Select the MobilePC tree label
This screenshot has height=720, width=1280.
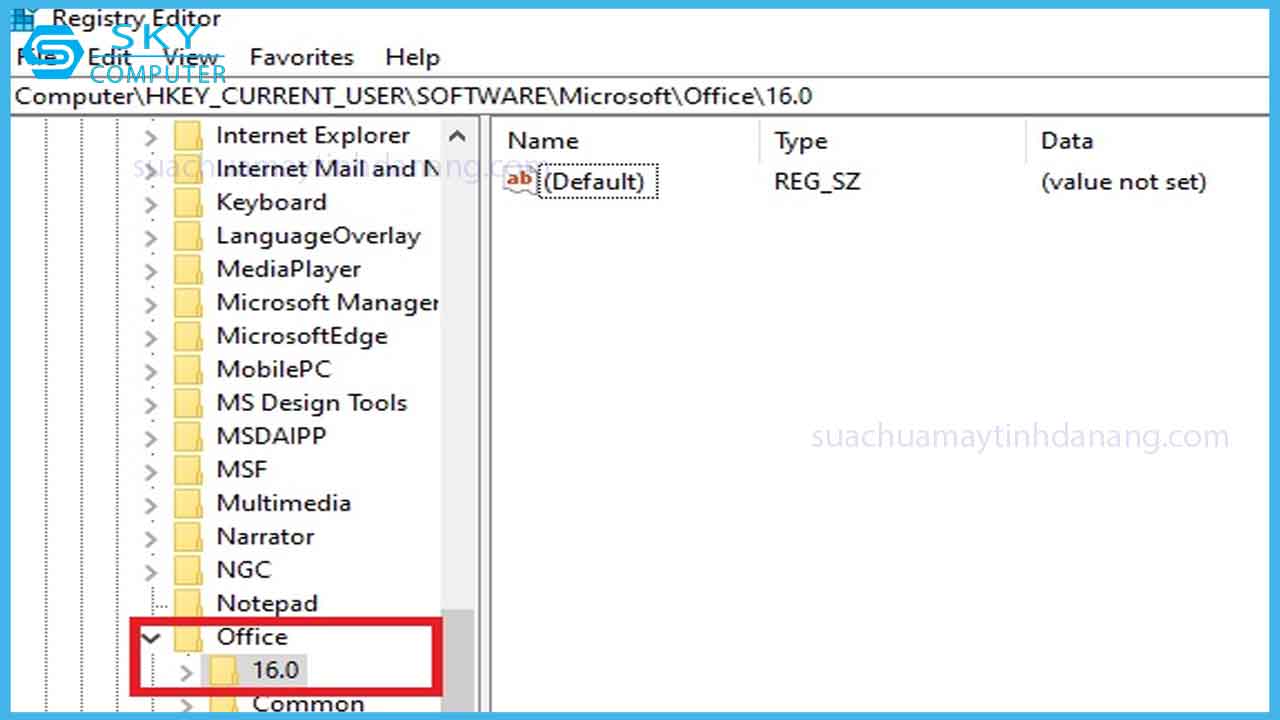[273, 370]
